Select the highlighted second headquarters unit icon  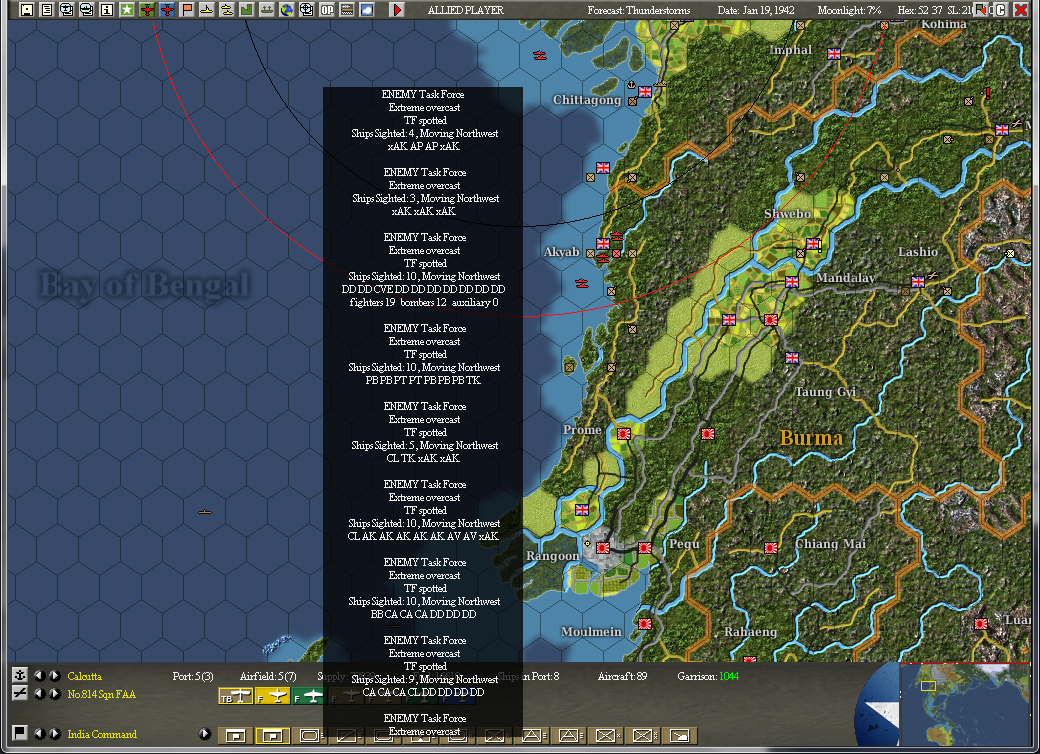273,735
